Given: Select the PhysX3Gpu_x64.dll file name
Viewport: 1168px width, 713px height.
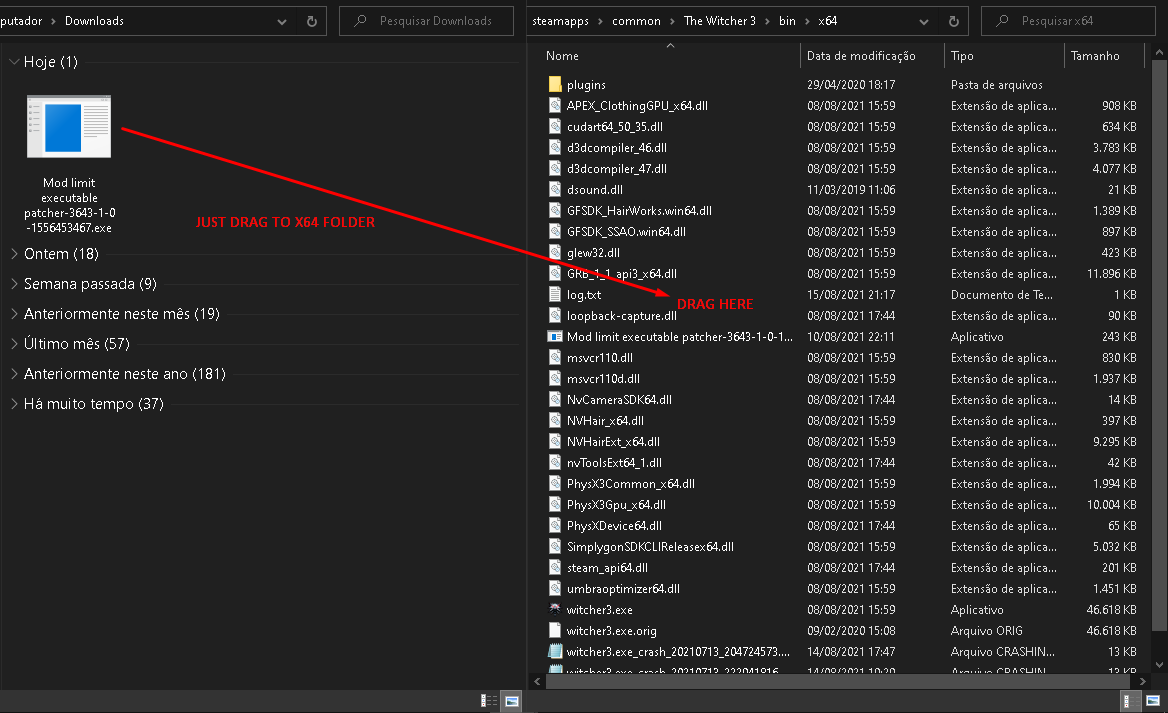Looking at the screenshot, I should click(x=616, y=504).
